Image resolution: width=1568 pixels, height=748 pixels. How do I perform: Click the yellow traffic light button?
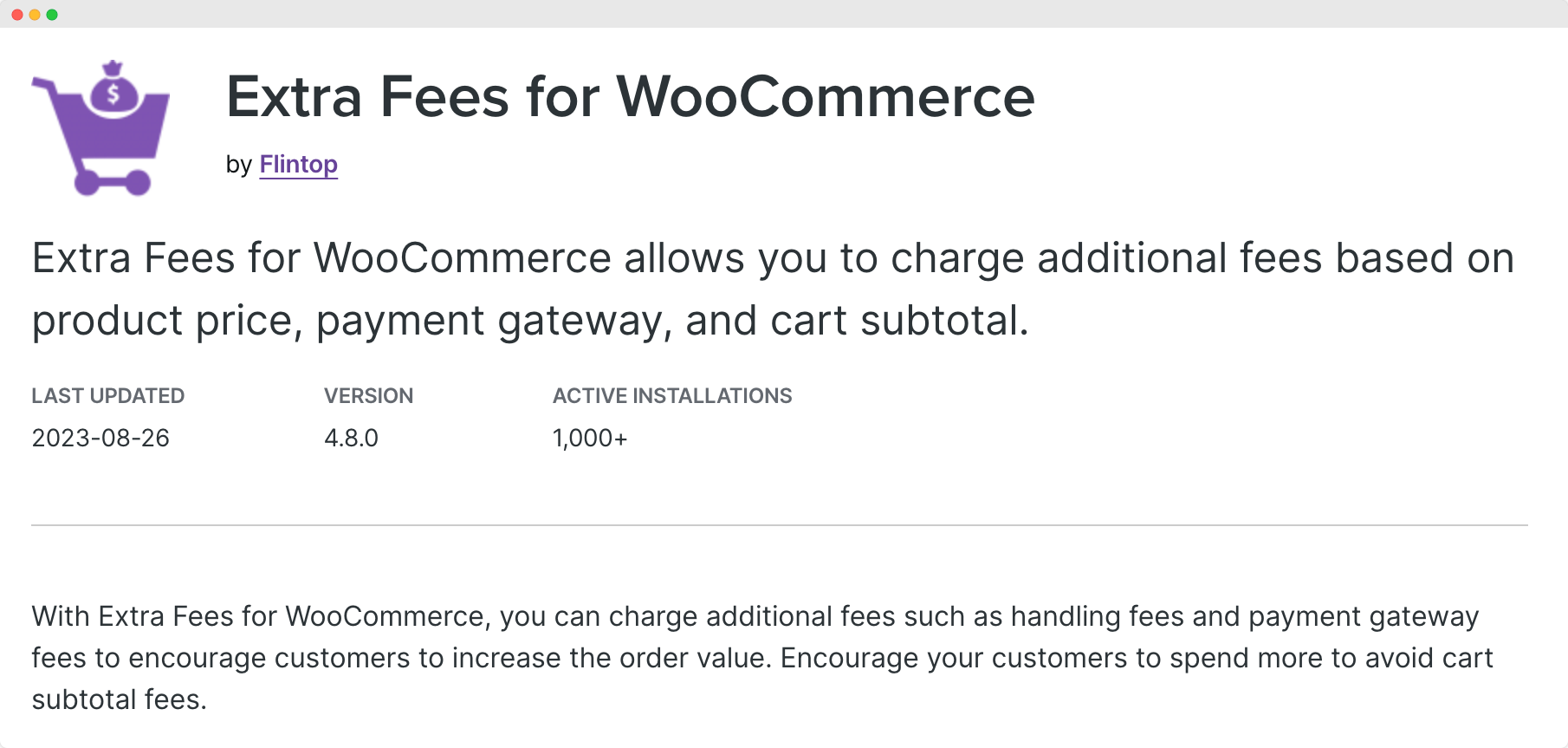coord(35,13)
